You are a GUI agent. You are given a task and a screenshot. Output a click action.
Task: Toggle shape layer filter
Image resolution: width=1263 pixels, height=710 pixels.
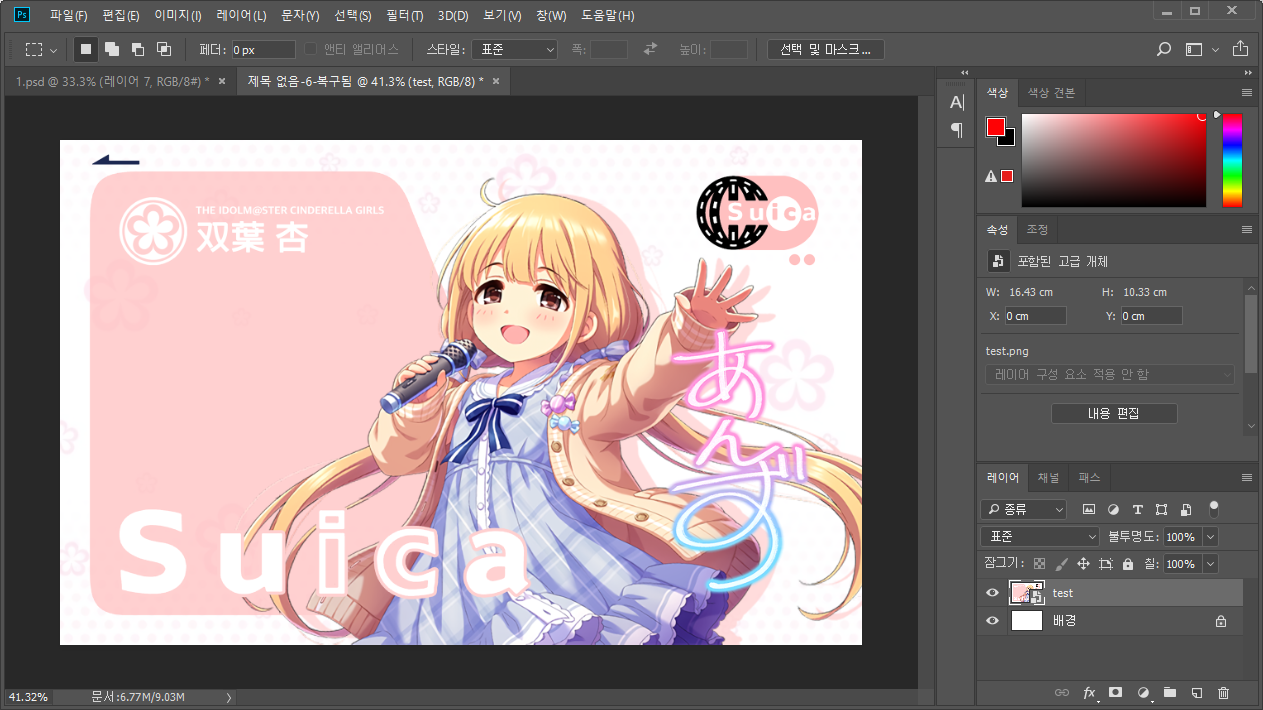click(x=1161, y=509)
